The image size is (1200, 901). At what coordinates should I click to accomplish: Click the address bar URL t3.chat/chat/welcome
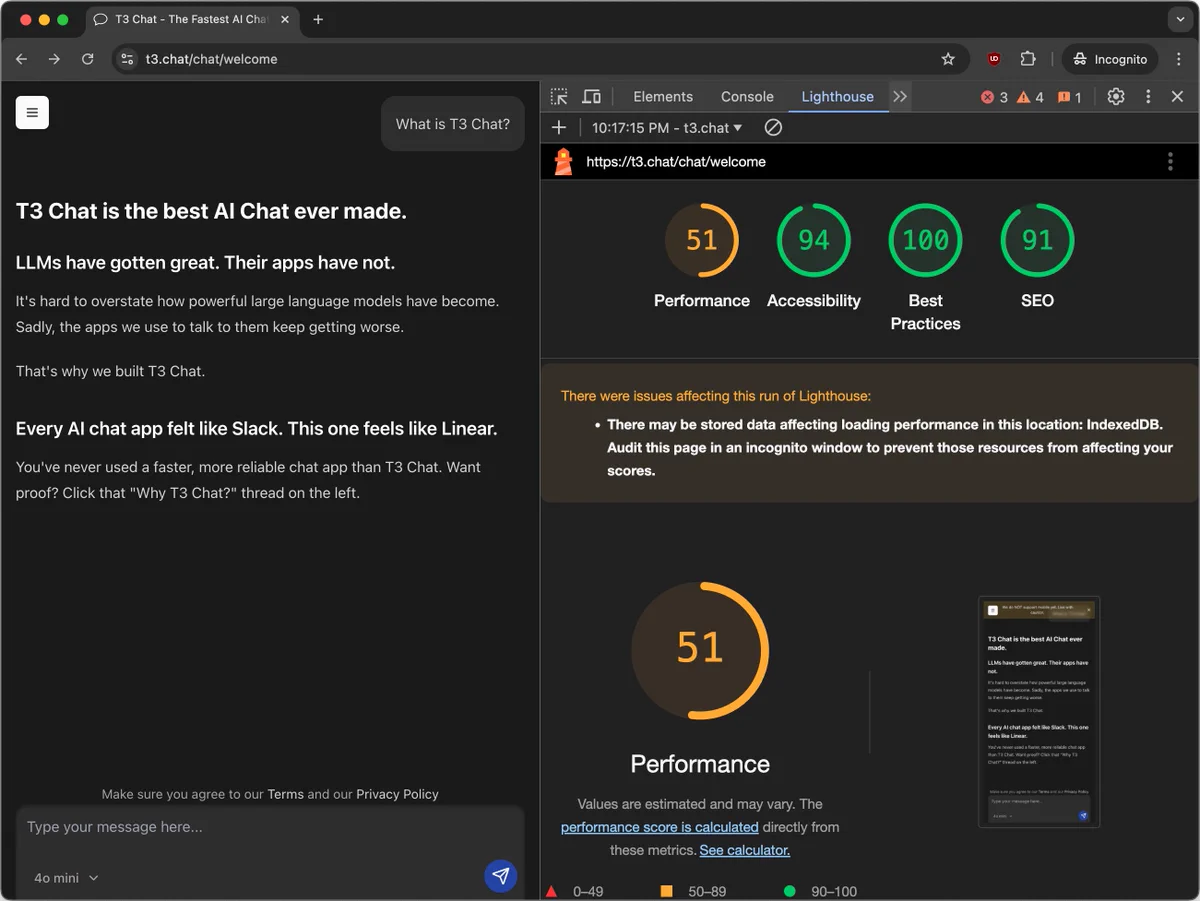tap(212, 59)
